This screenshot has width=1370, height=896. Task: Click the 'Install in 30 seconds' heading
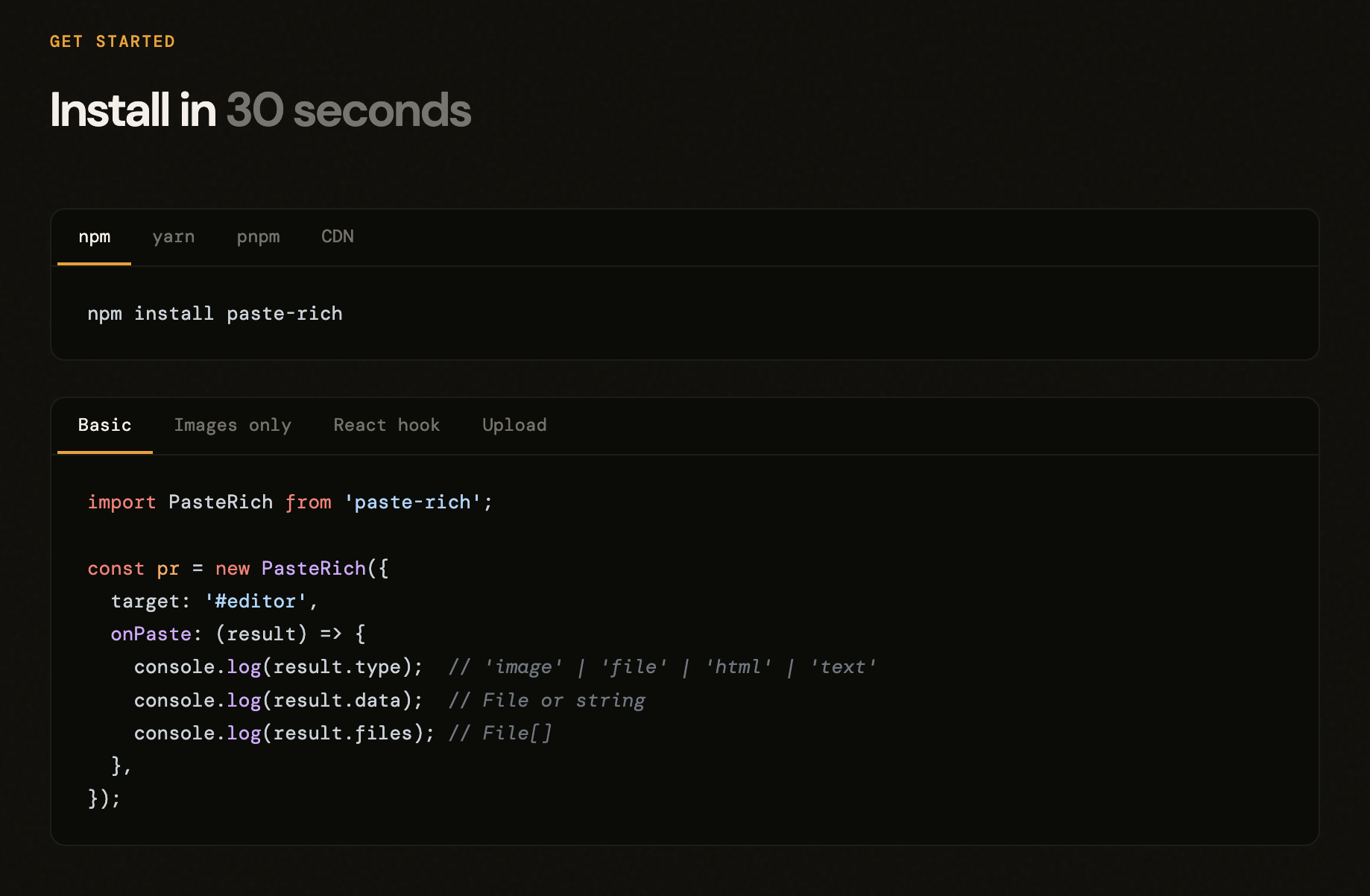click(260, 110)
